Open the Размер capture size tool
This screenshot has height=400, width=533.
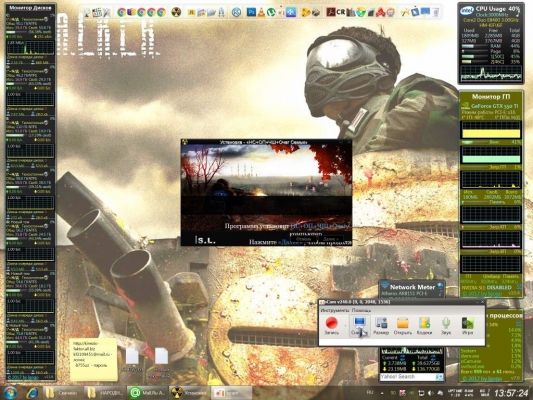click(381, 325)
